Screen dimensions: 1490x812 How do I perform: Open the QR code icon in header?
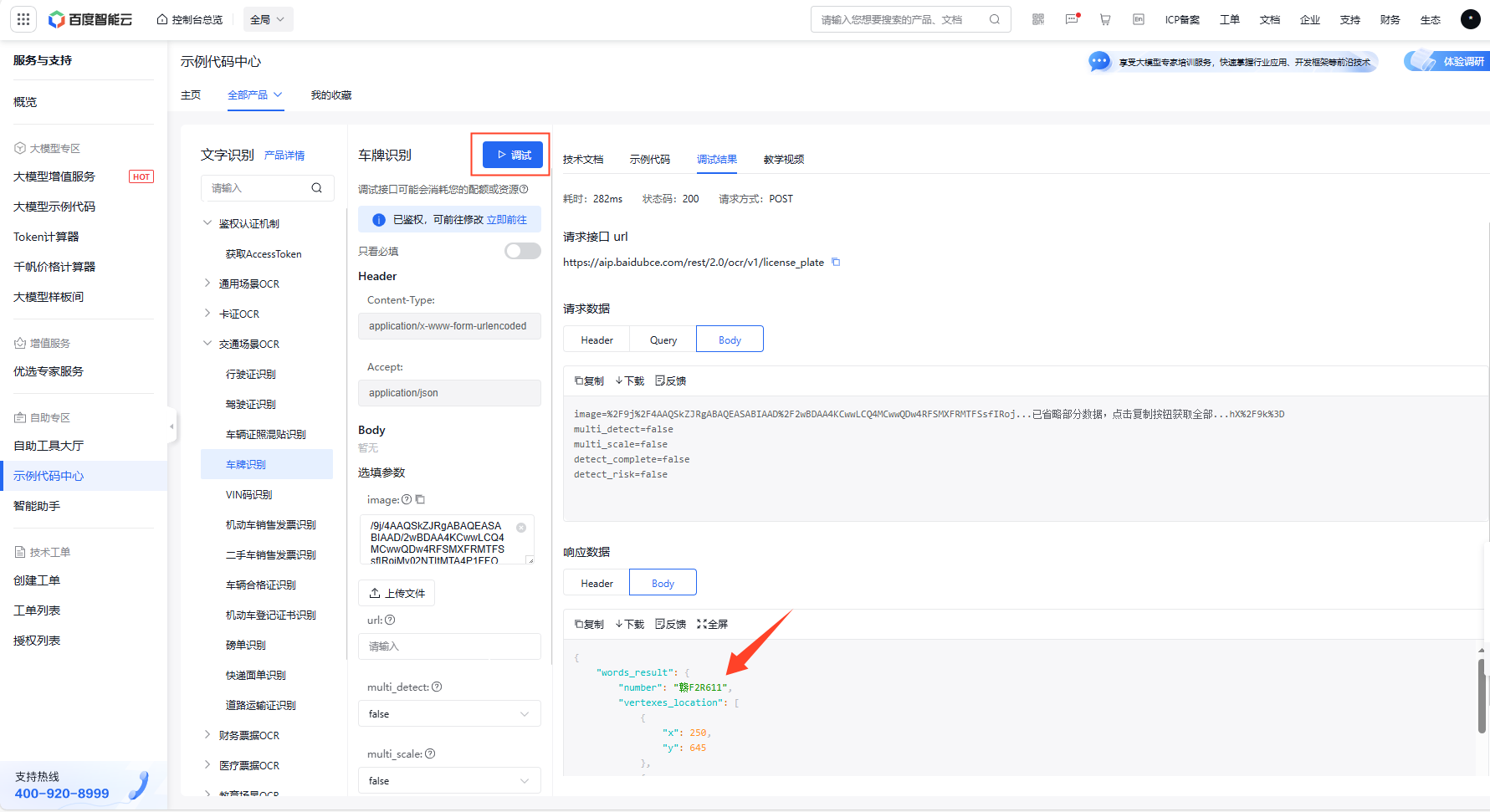[x=1038, y=19]
